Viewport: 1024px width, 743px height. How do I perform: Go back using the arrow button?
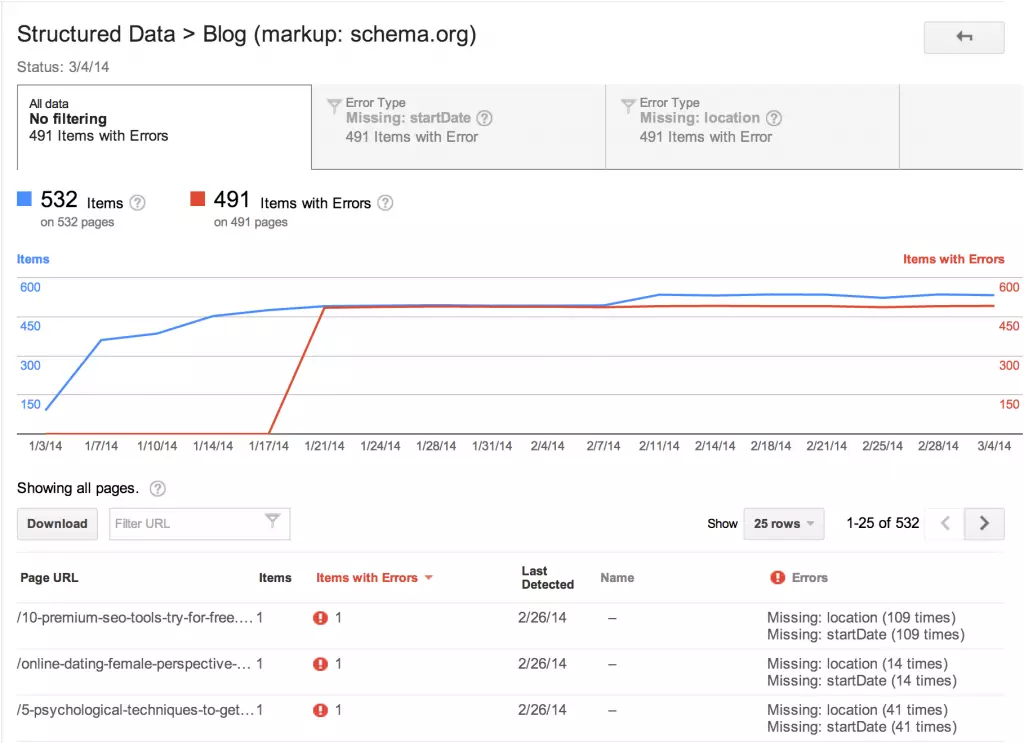click(963, 37)
